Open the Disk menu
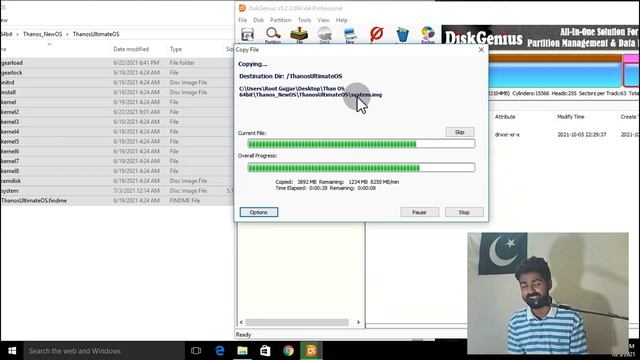 (x=258, y=20)
